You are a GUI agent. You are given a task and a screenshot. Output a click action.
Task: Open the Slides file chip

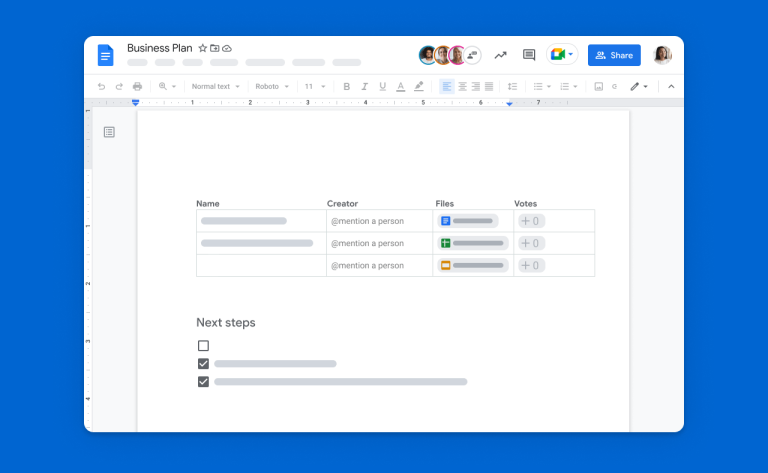[473, 265]
